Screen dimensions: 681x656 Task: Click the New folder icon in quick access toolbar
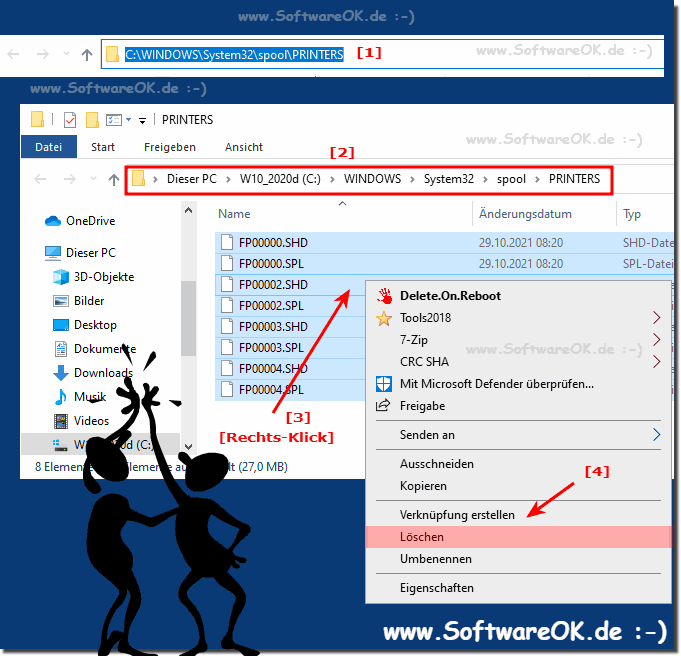92,119
